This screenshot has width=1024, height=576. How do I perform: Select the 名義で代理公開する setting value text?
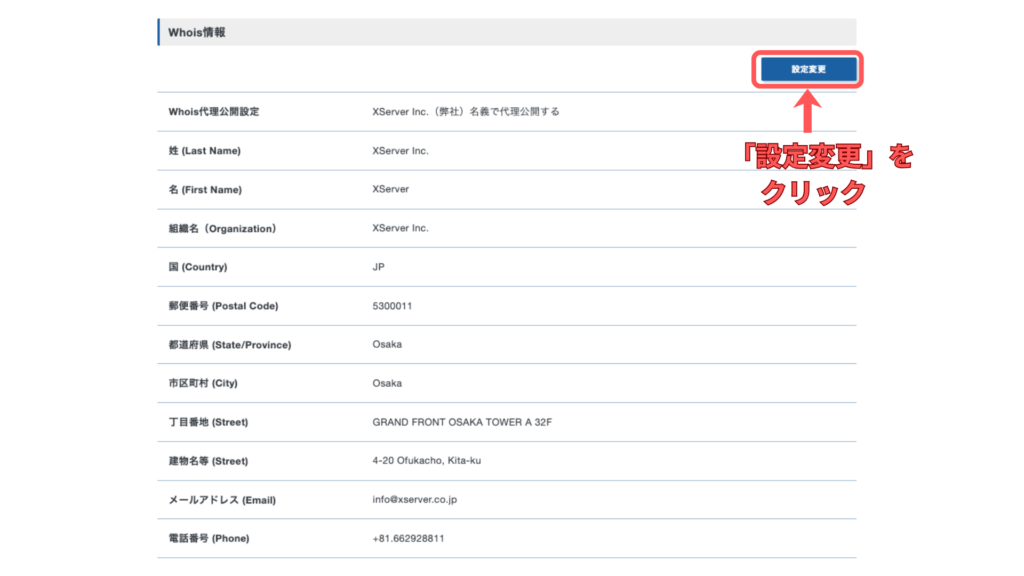465,112
